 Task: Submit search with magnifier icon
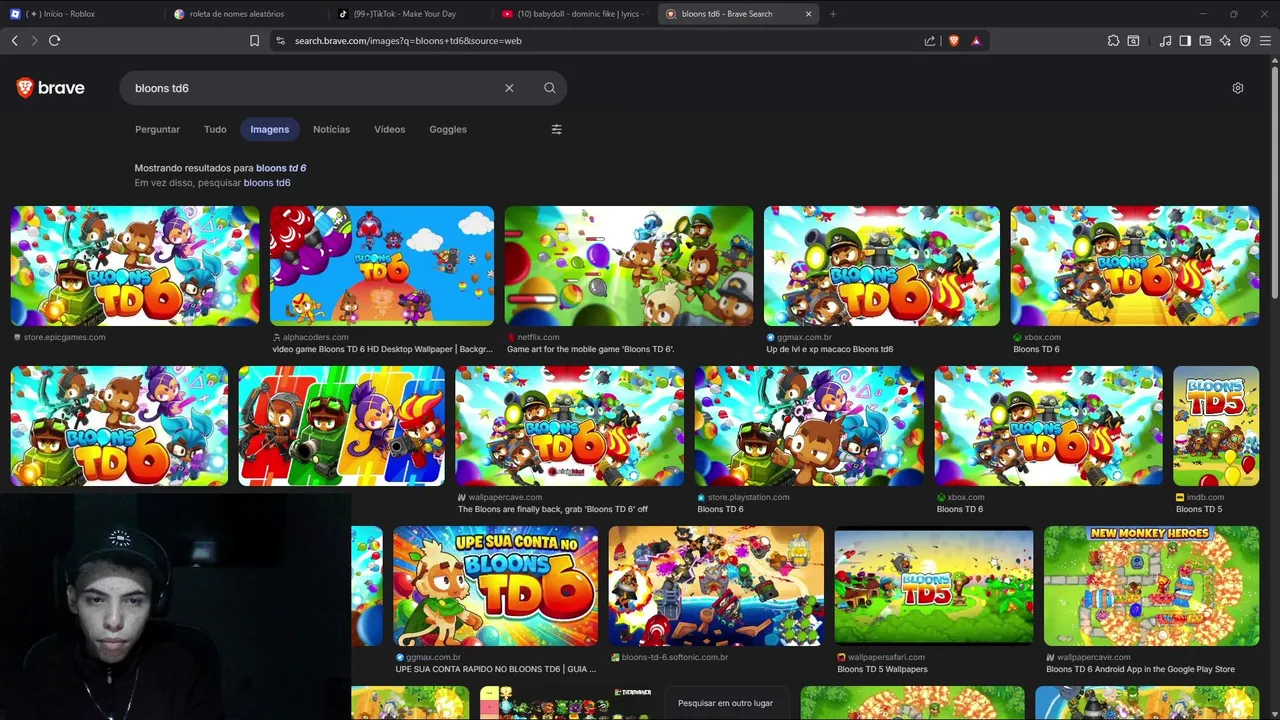[x=550, y=88]
